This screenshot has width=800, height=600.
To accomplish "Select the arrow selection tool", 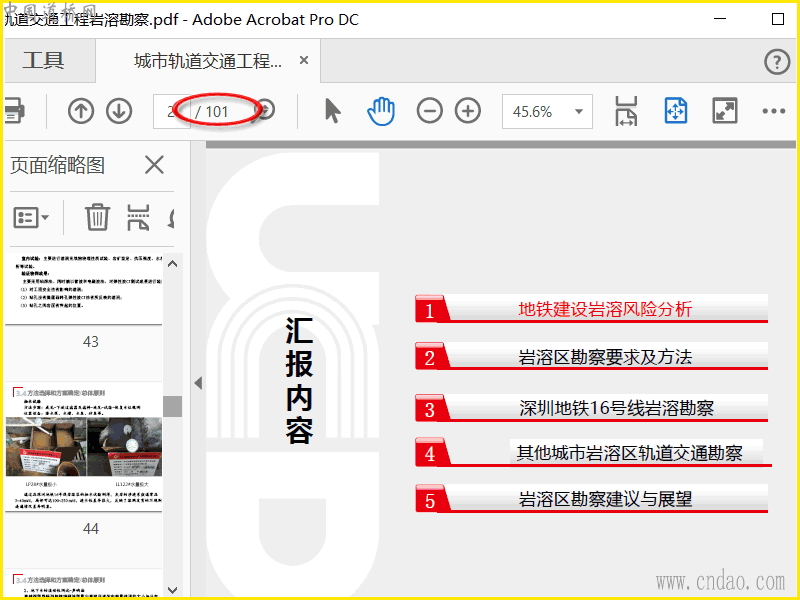I will click(332, 111).
